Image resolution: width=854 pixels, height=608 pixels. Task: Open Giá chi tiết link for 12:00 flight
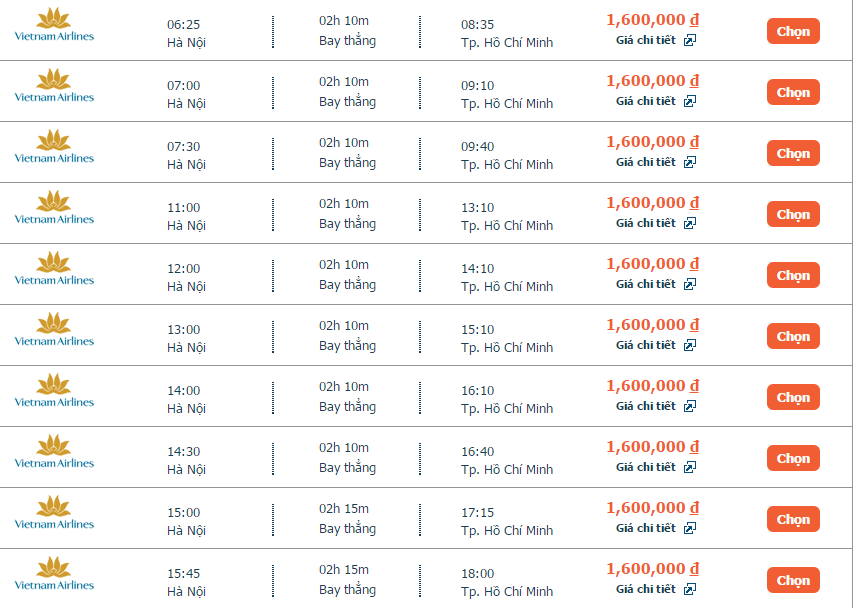pyautogui.click(x=646, y=284)
